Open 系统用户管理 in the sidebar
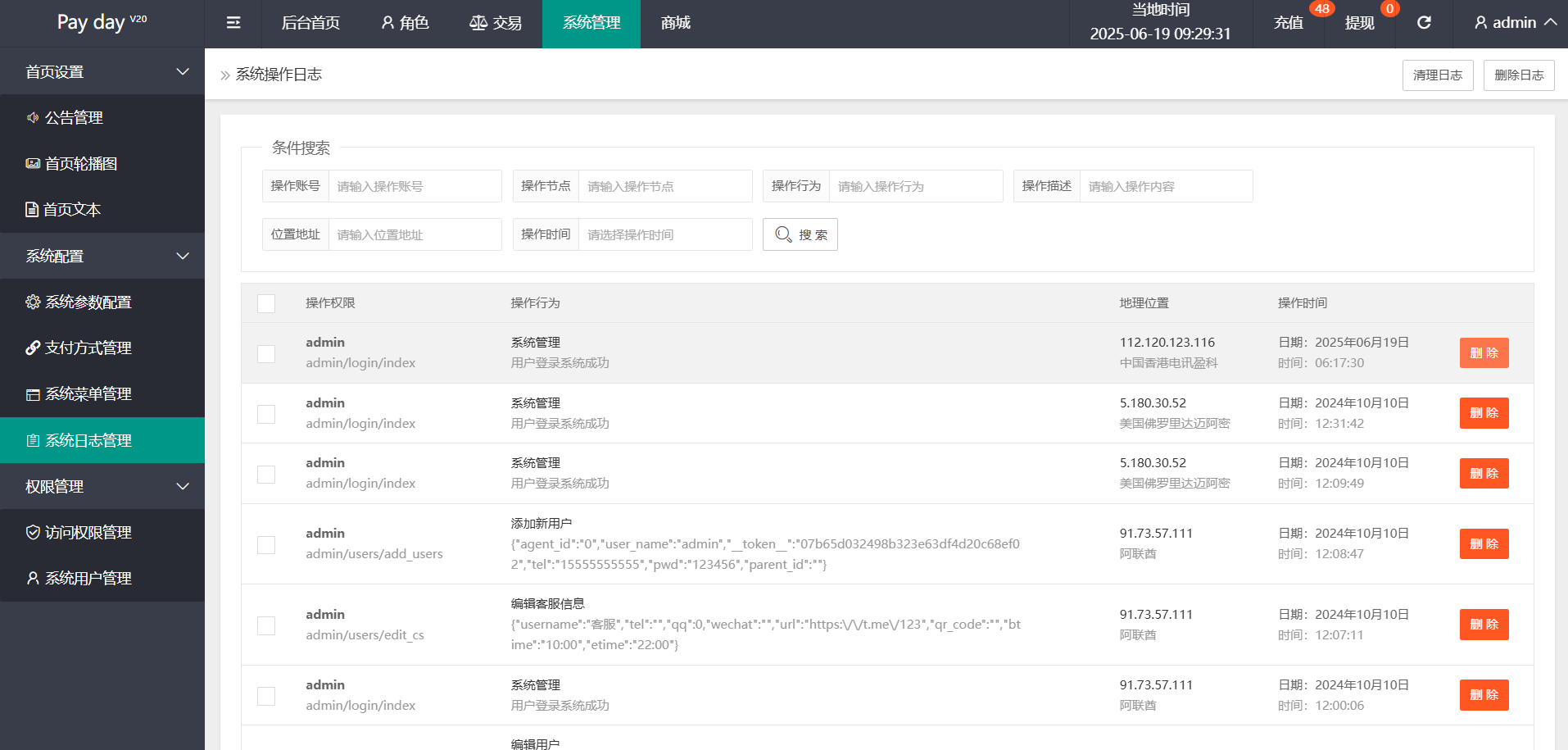This screenshot has width=1568, height=750. point(102,579)
